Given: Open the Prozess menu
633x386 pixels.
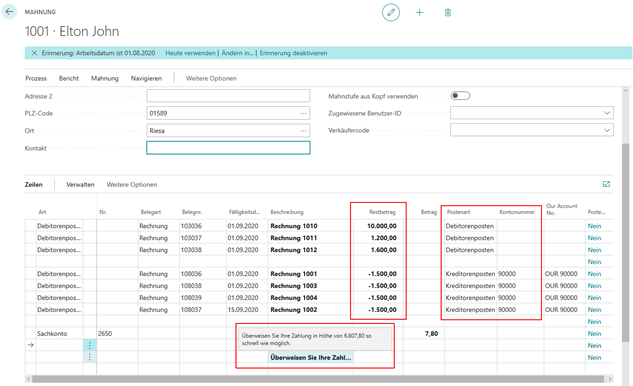Looking at the screenshot, I should tap(36, 78).
